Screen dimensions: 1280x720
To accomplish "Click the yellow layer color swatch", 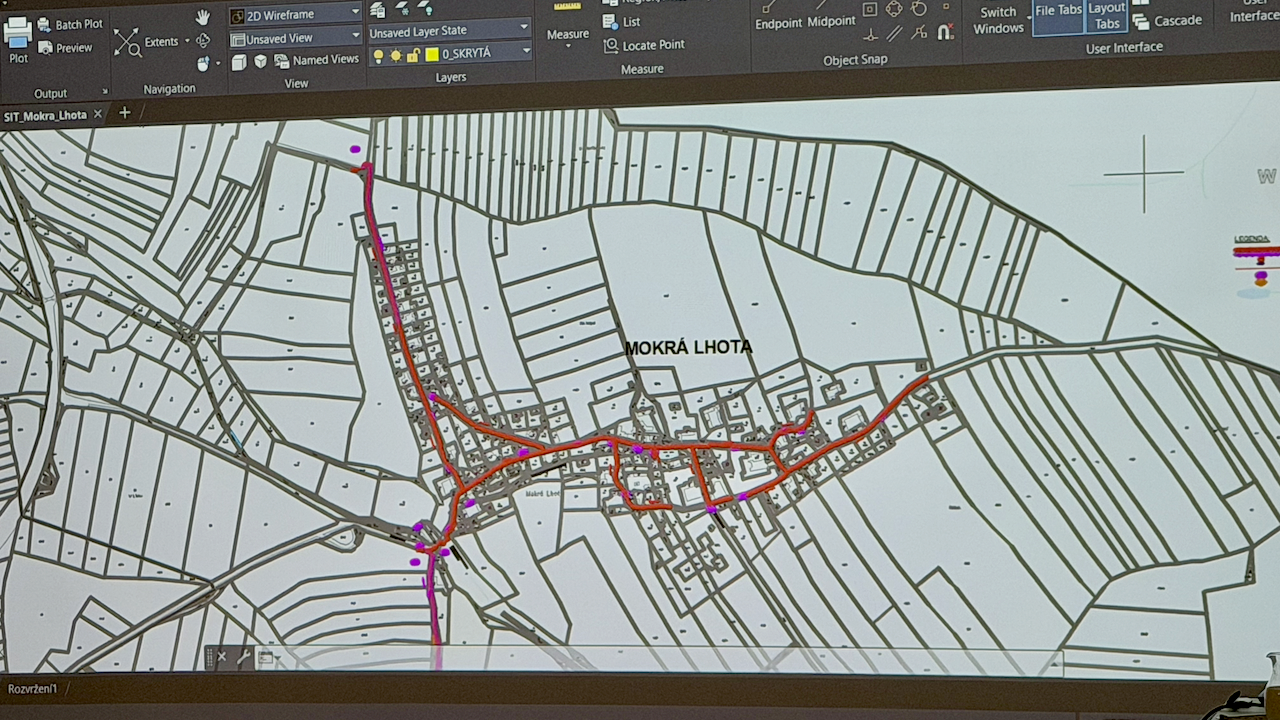I will click(x=432, y=55).
